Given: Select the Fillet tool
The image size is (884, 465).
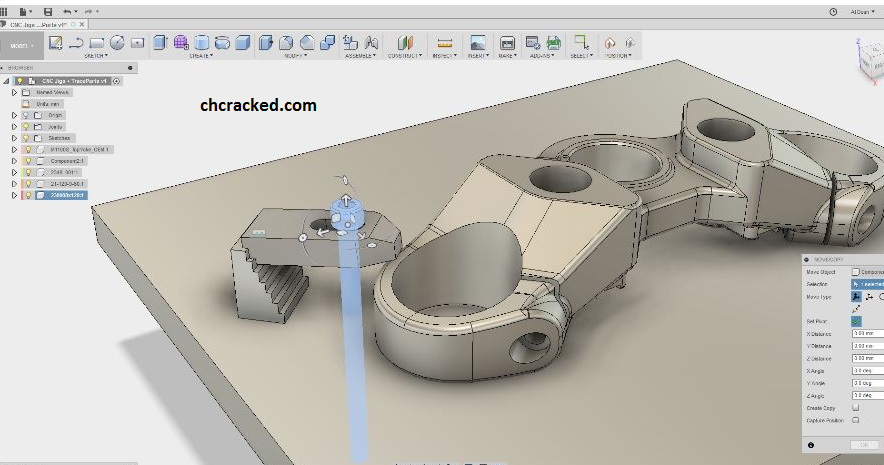Looking at the screenshot, I should [x=286, y=42].
